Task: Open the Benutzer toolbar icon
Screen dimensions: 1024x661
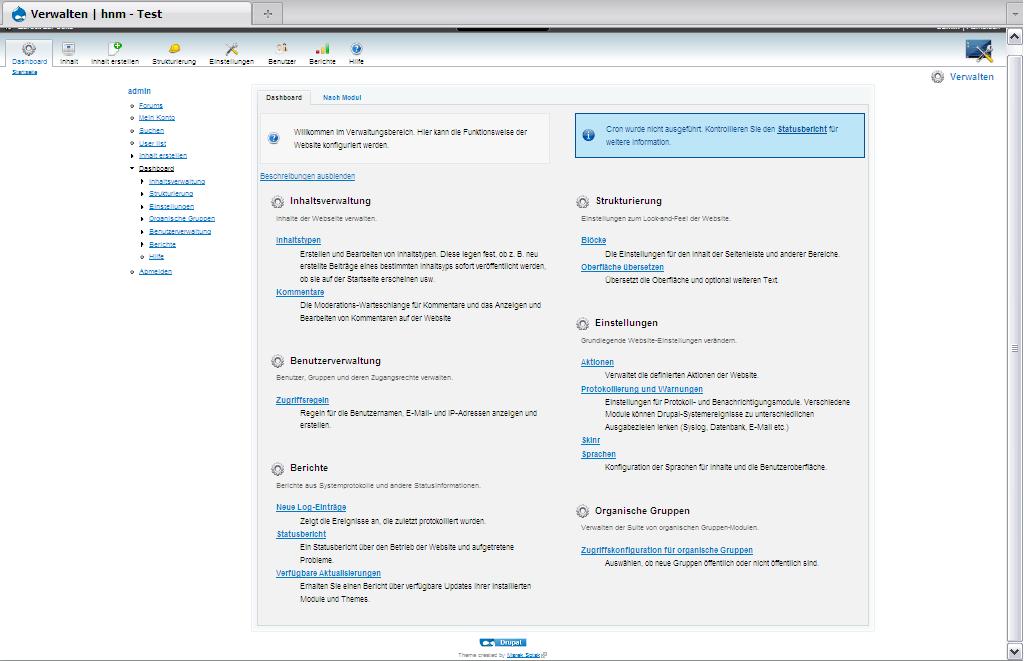Action: click(282, 48)
